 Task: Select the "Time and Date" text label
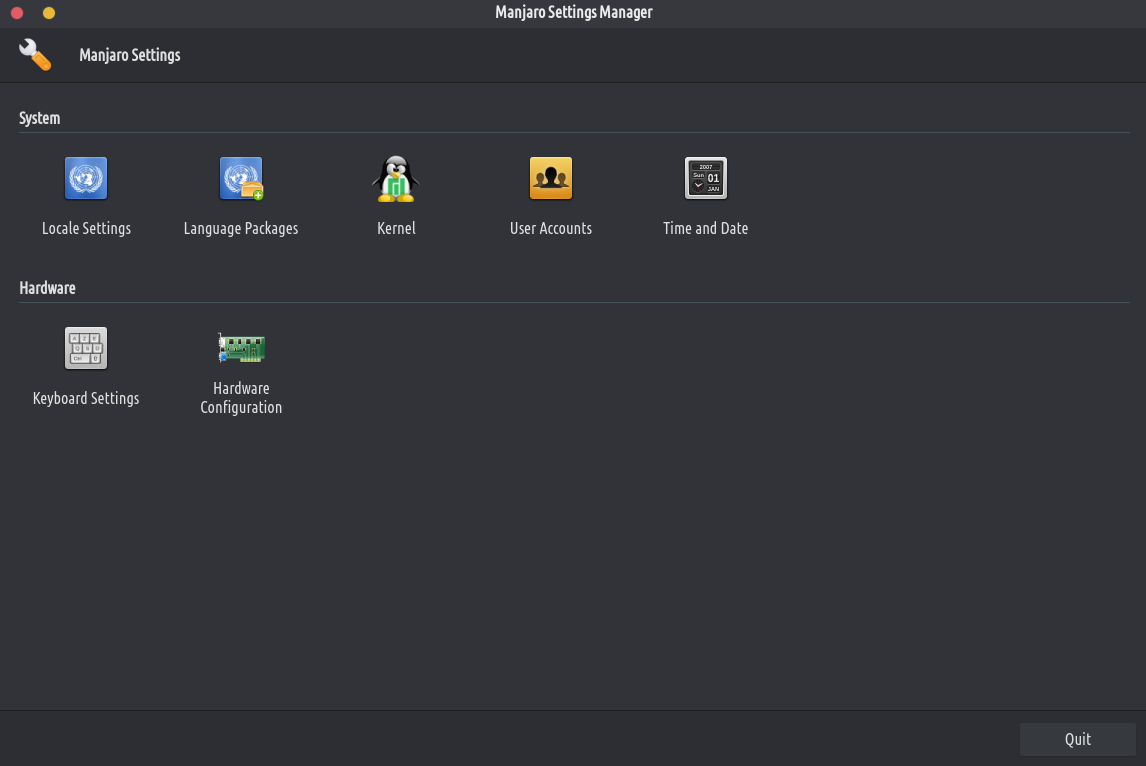point(706,228)
